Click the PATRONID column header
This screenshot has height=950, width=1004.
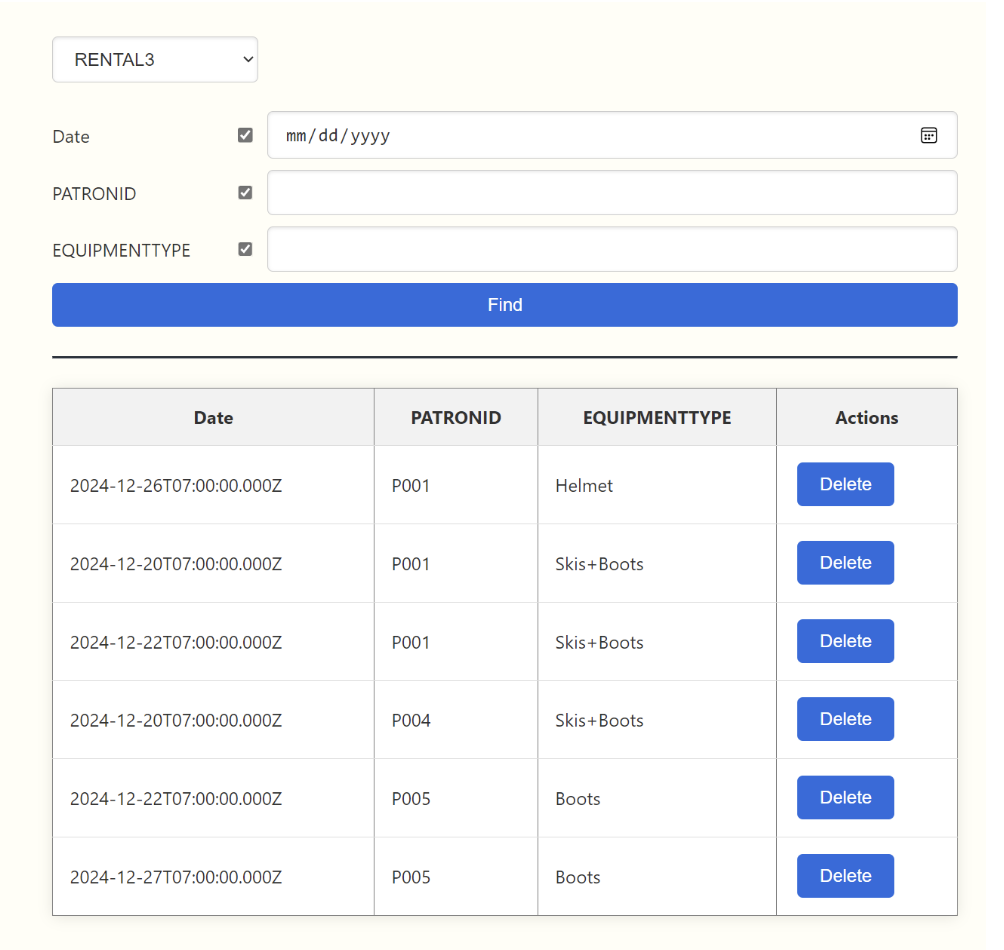(x=456, y=418)
